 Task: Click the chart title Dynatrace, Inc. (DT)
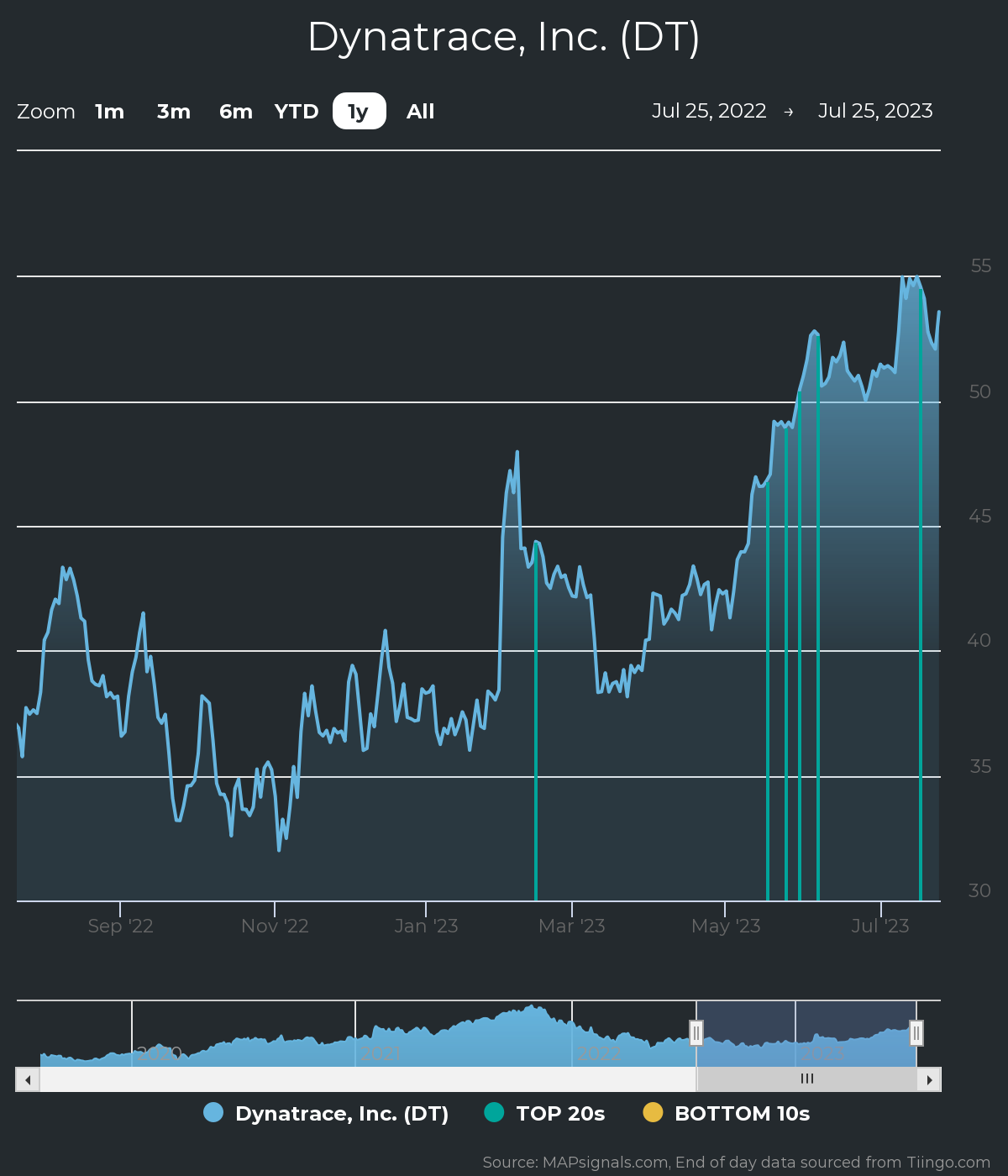click(504, 37)
